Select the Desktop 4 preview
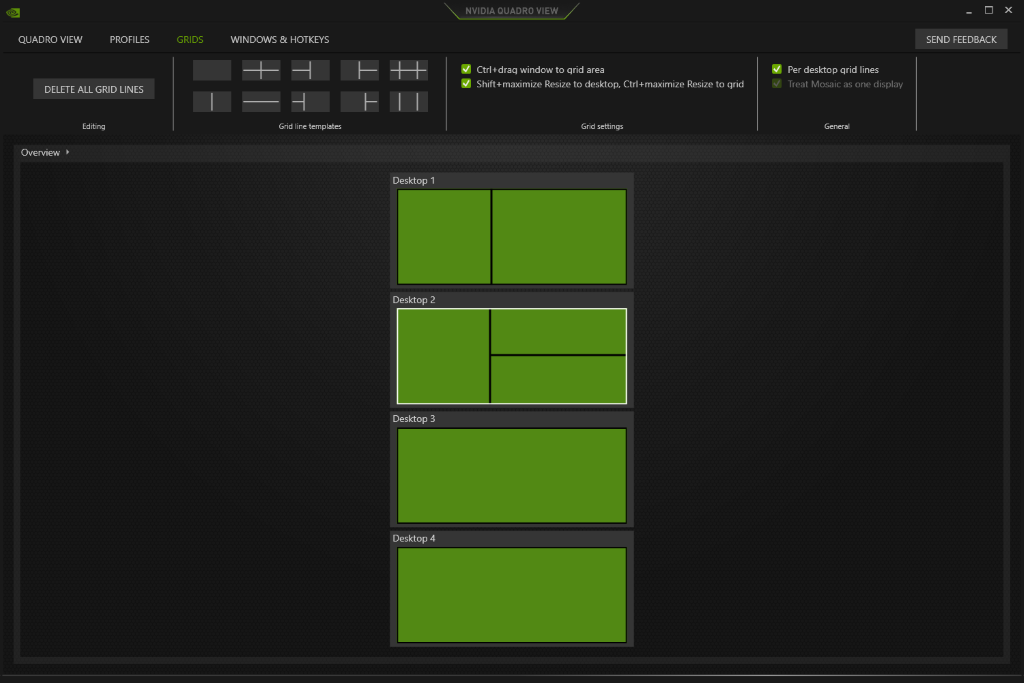The width and height of the screenshot is (1024, 683). 512,595
